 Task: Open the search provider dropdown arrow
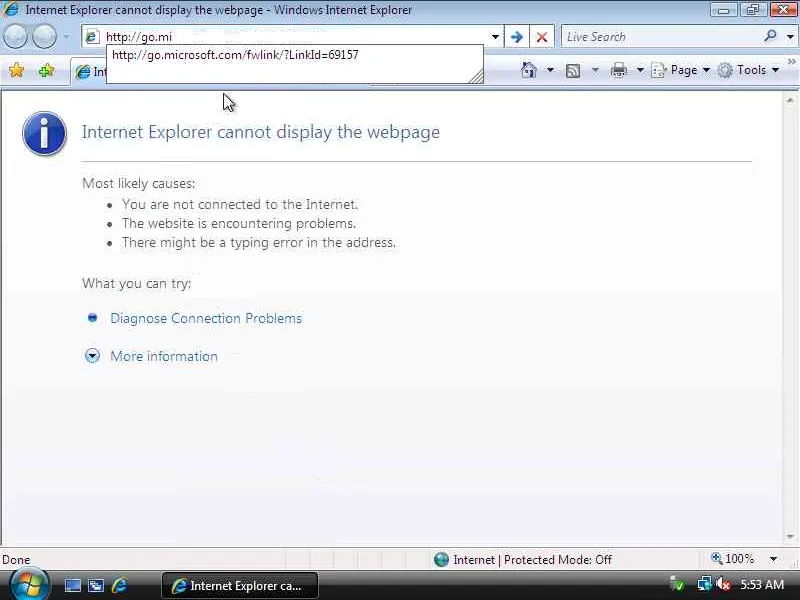(790, 37)
